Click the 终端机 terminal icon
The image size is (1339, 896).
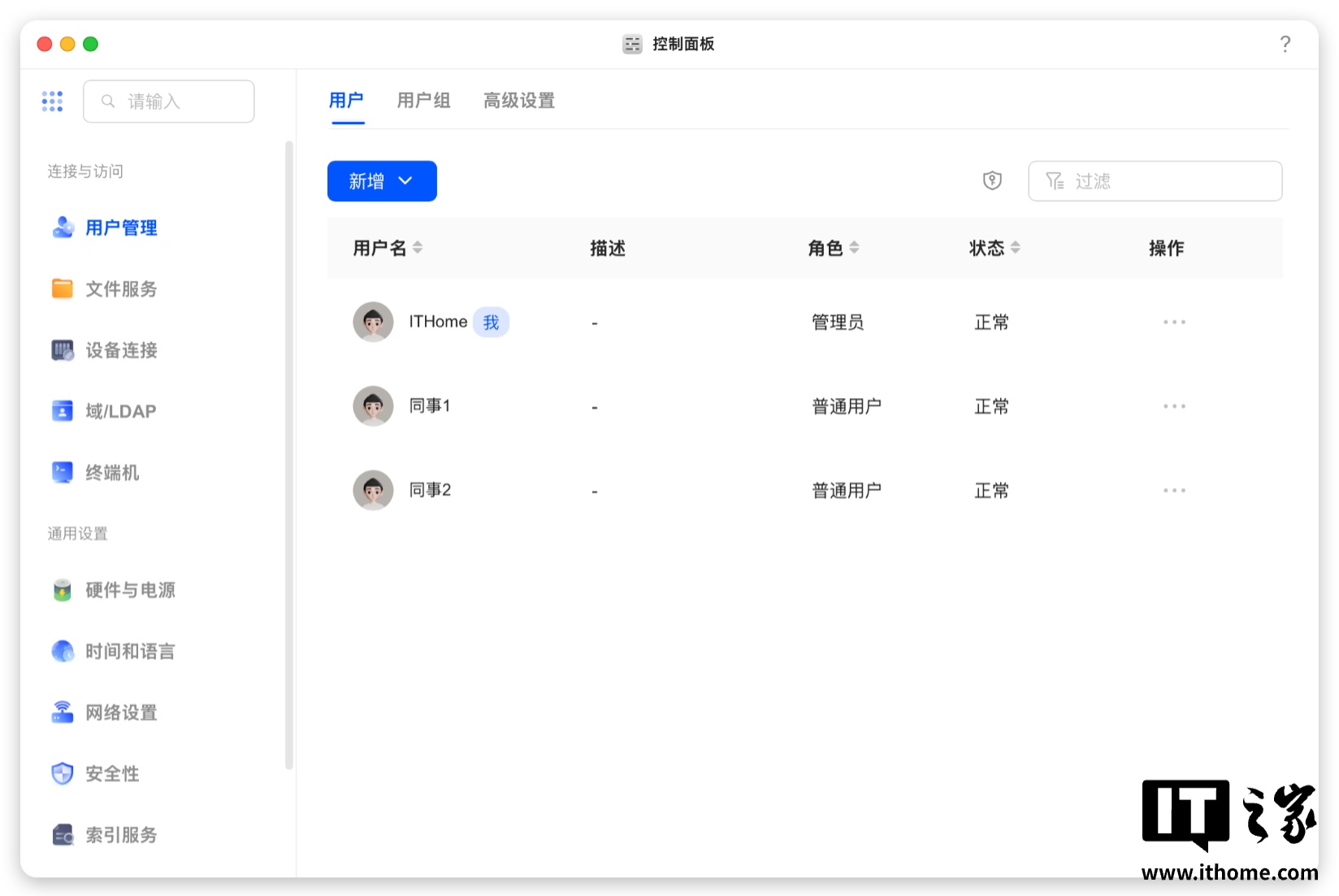click(63, 472)
